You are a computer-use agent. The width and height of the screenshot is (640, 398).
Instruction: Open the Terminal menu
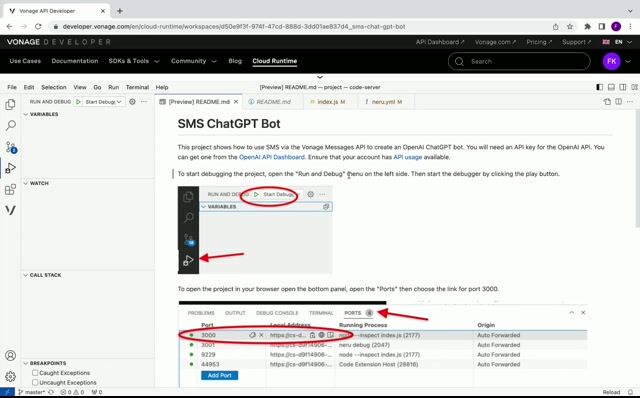point(137,87)
